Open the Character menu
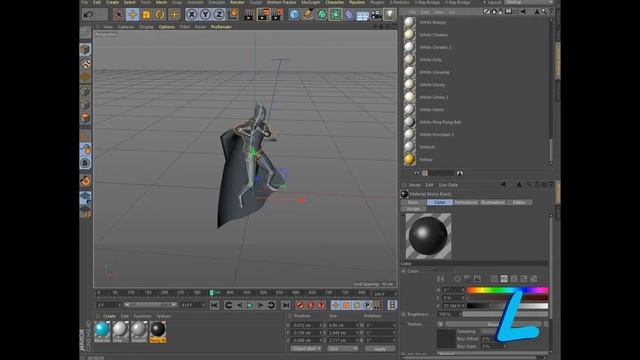 (335, 2)
